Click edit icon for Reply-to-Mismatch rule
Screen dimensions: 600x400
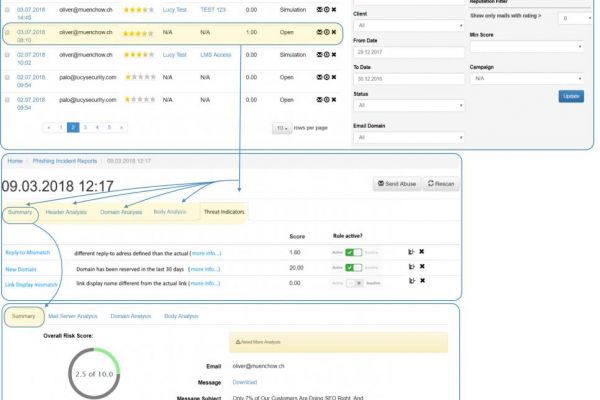(411, 252)
